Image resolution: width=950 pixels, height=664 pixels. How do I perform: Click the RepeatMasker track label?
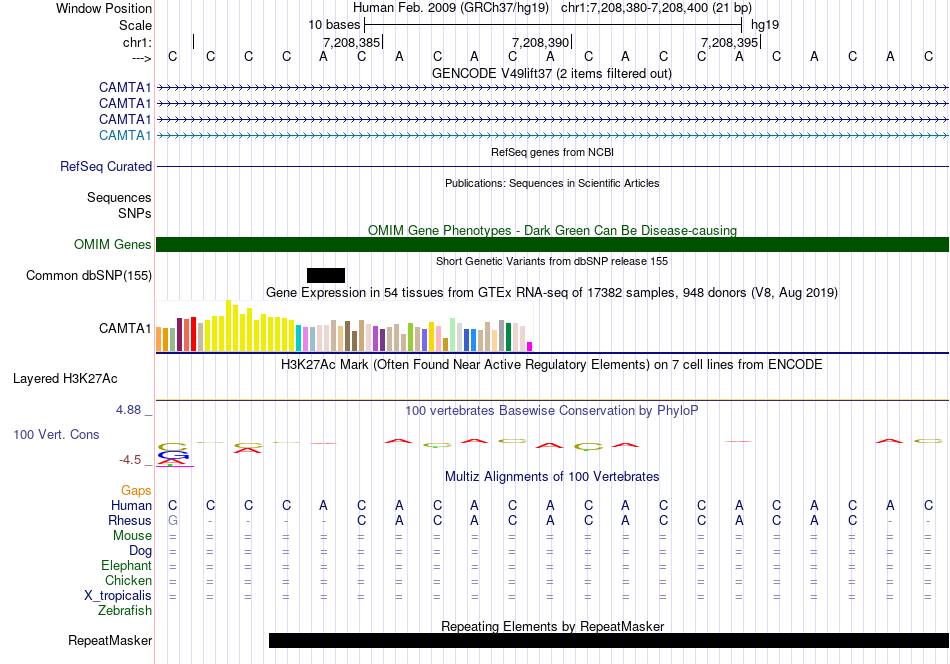click(110, 640)
